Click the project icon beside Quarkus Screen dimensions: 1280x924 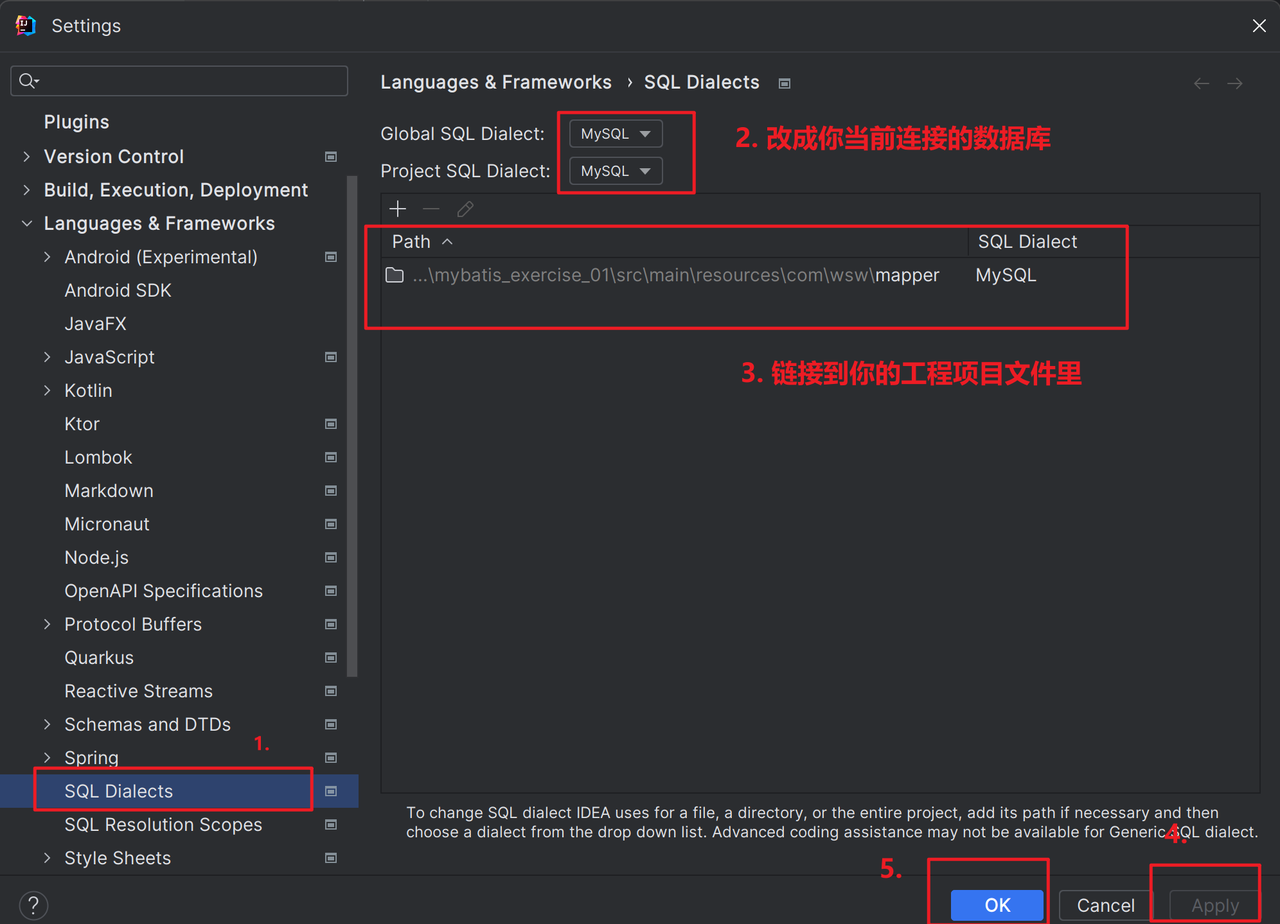click(x=331, y=658)
